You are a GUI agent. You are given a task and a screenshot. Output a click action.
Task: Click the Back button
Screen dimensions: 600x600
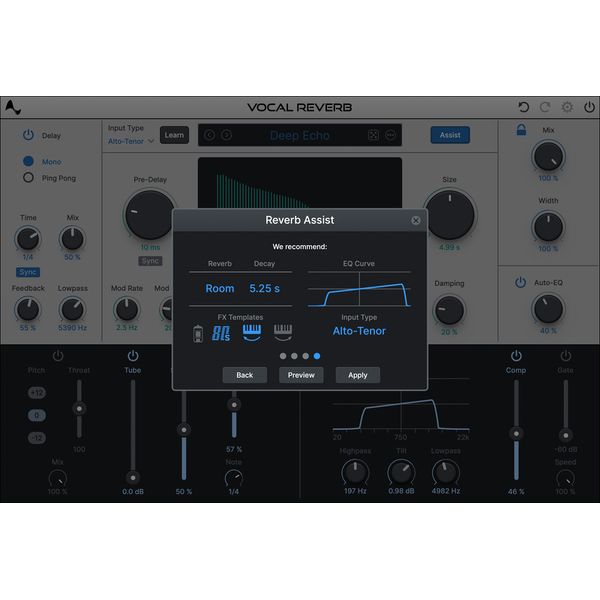pos(245,375)
